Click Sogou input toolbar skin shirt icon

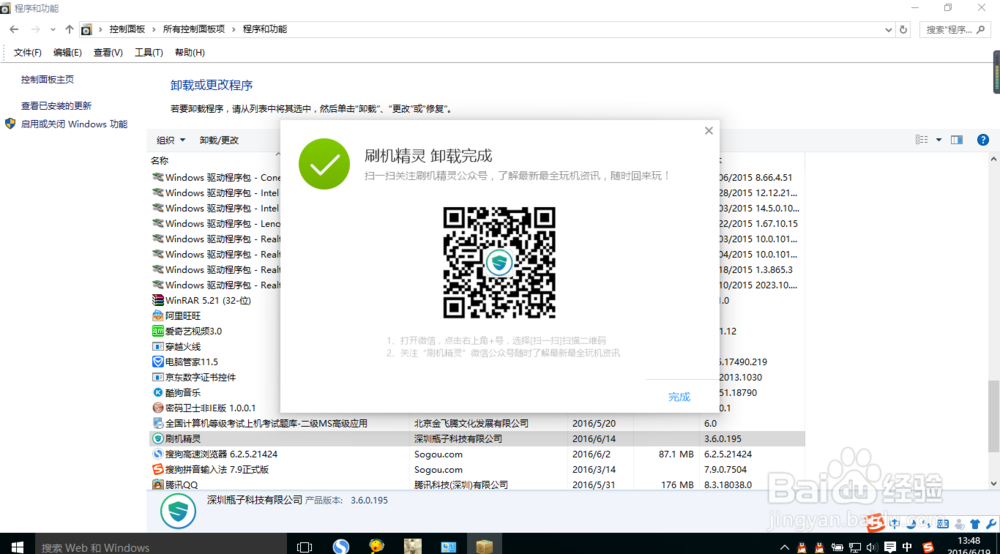(974, 523)
